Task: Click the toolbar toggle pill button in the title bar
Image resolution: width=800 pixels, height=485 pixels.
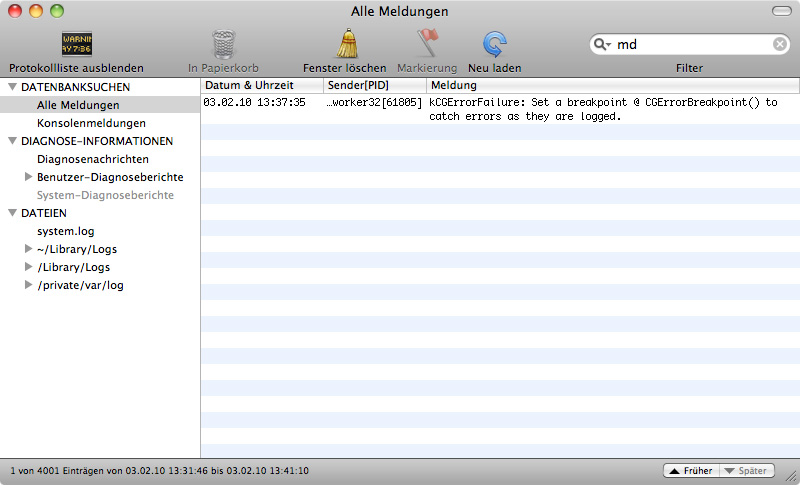Action: click(782, 11)
